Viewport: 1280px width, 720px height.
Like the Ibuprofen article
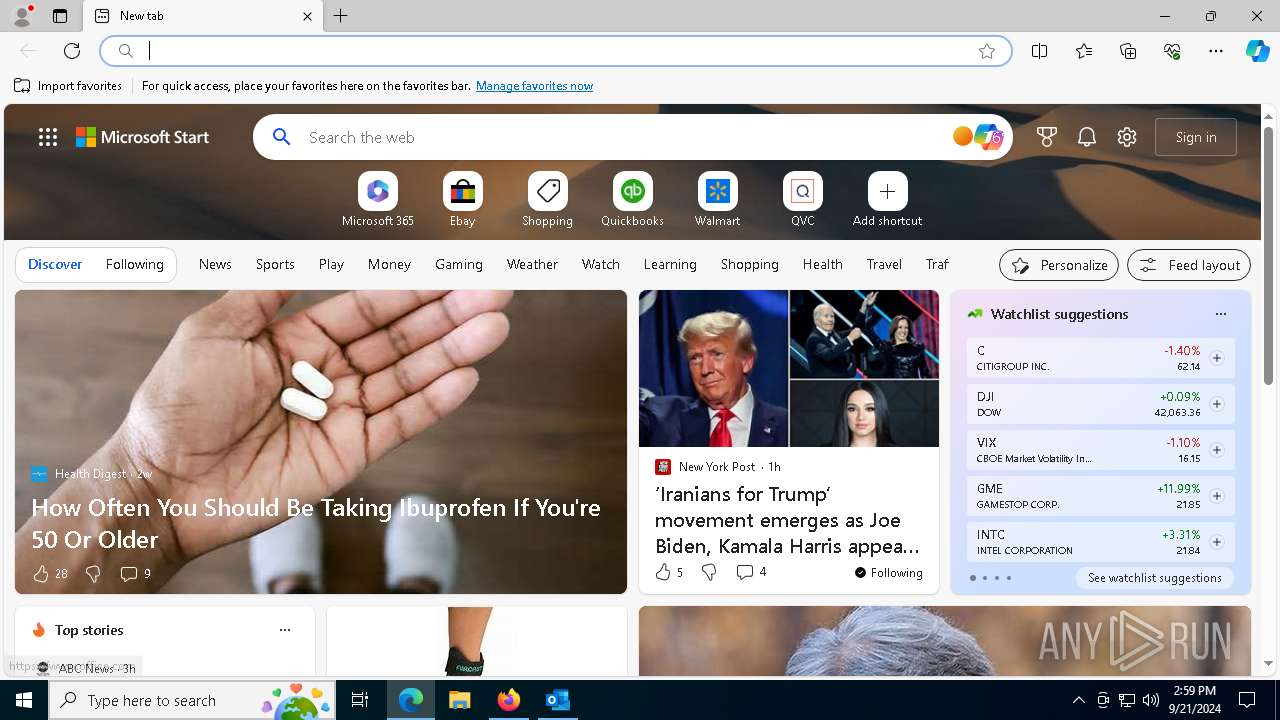[50, 573]
